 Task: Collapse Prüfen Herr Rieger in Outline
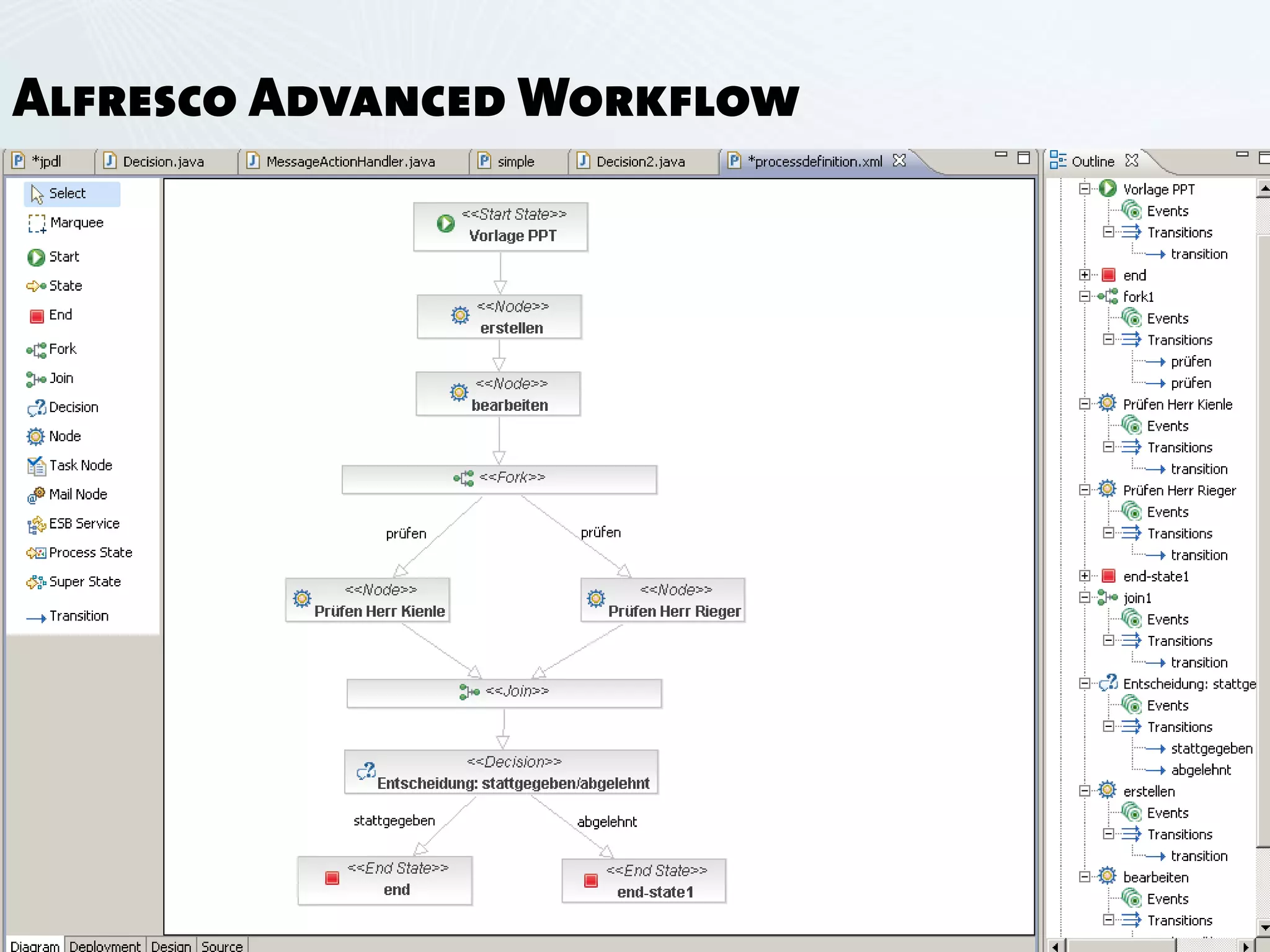point(1085,490)
